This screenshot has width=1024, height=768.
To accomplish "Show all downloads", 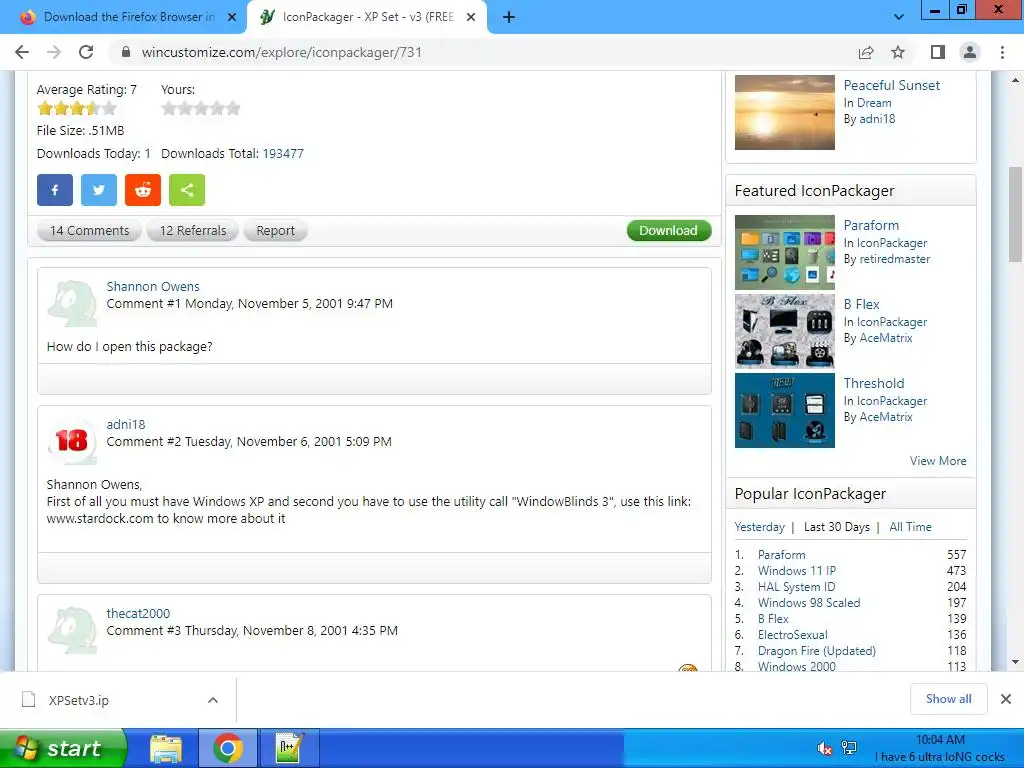I will [x=948, y=699].
